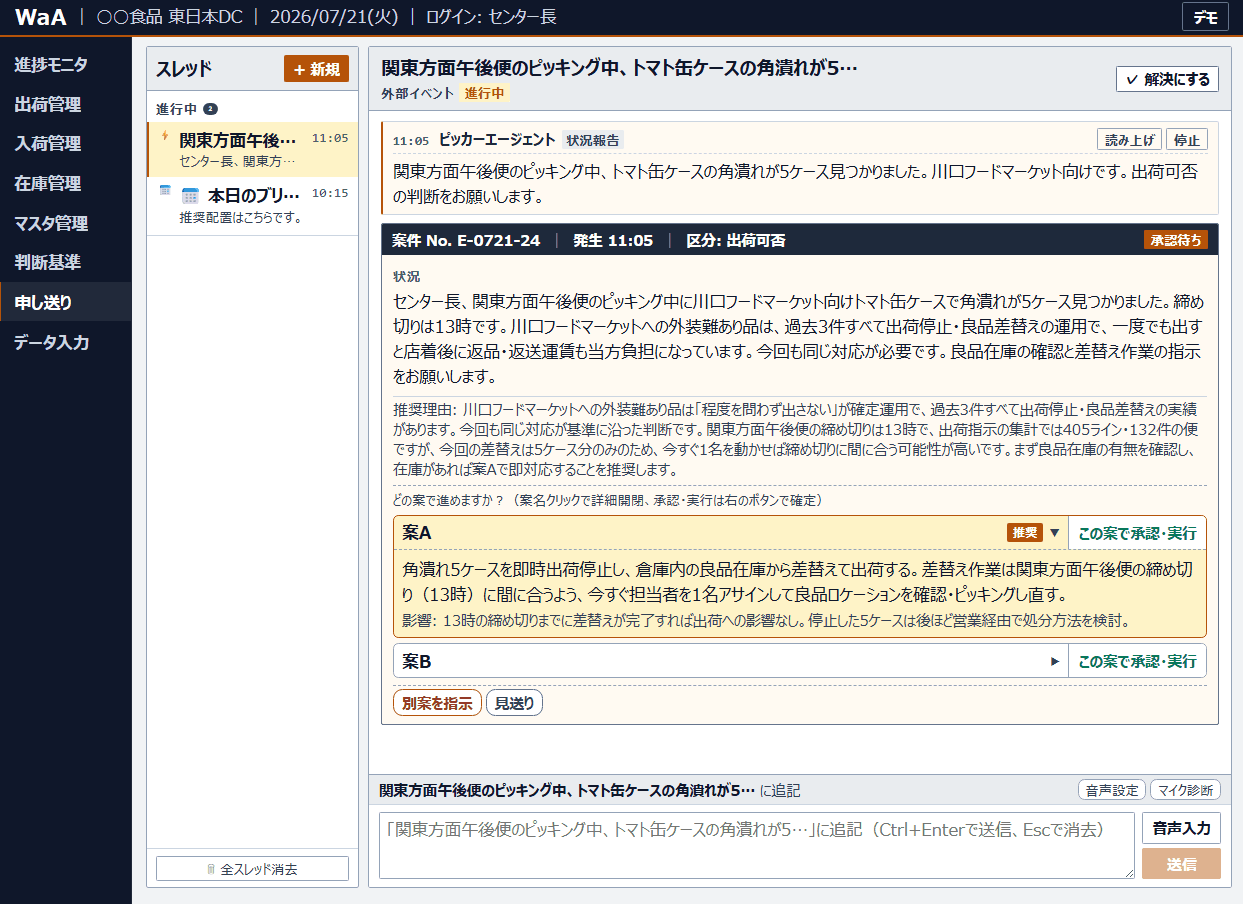Image resolution: width=1243 pixels, height=904 pixels.
Task: Click 全スレッド消去 to clear all threads
Action: point(252,869)
